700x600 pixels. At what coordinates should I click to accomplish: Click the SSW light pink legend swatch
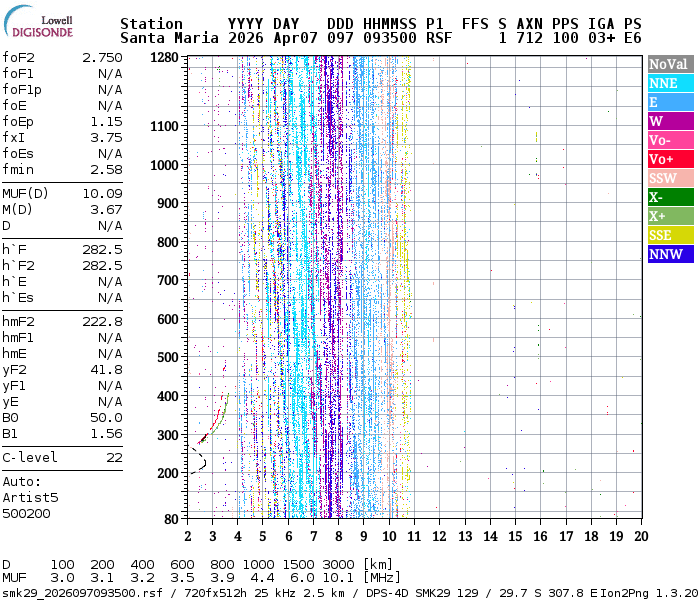(x=667, y=178)
